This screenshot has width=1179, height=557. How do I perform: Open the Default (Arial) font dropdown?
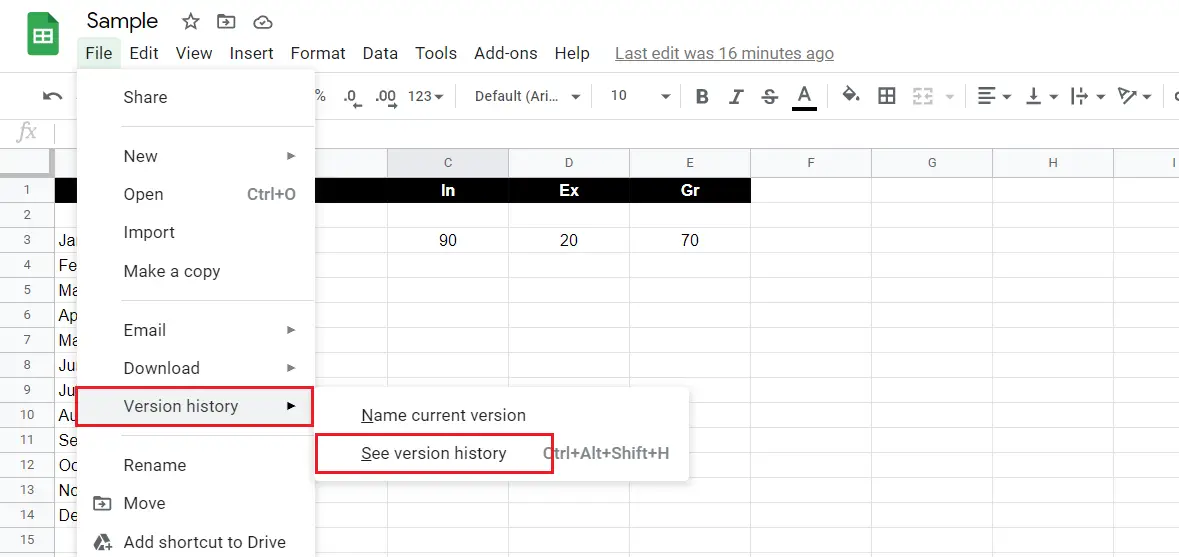(528, 96)
